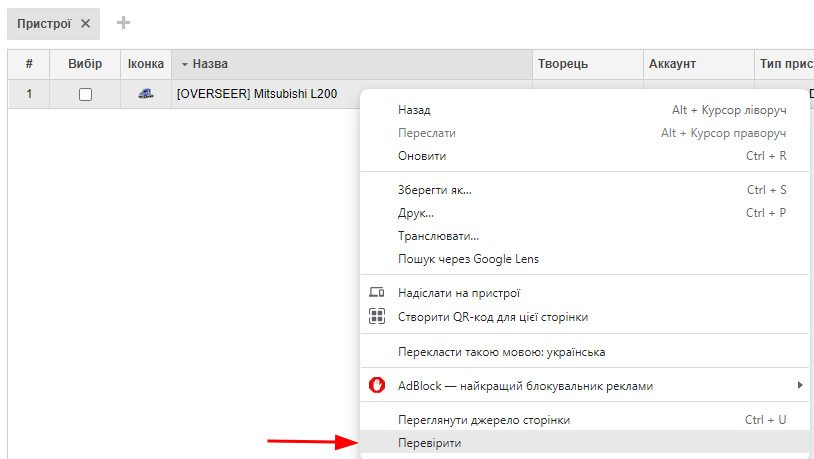Image resolution: width=814 pixels, height=459 pixels.
Task: Choose Перекласти такою мовою: українська
Action: (x=585, y=352)
